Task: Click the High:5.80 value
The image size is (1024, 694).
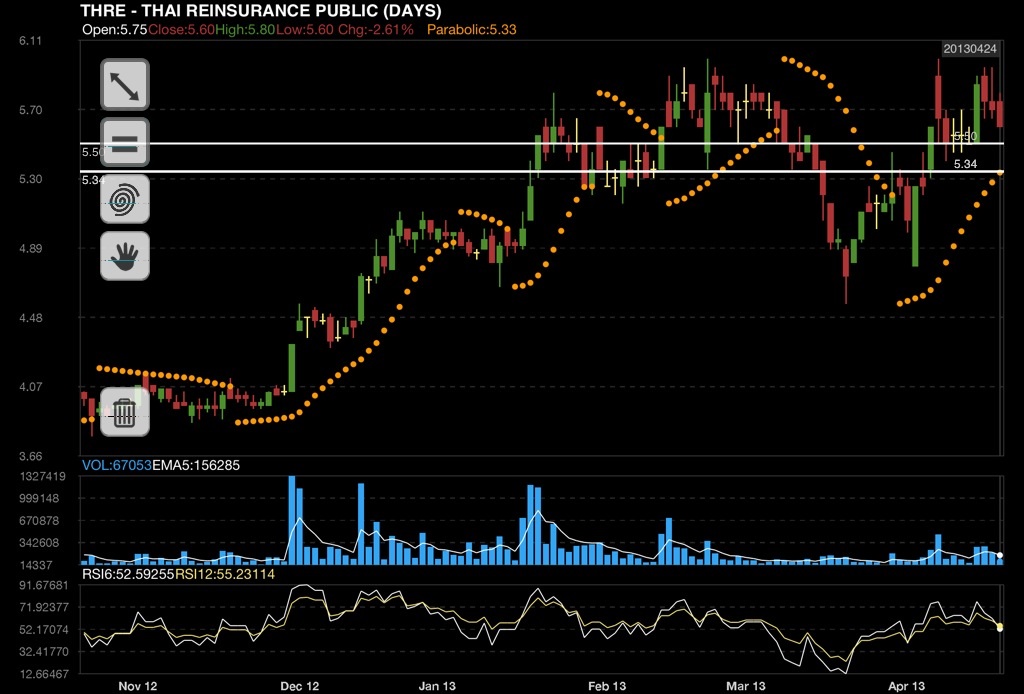Action: 245,29
